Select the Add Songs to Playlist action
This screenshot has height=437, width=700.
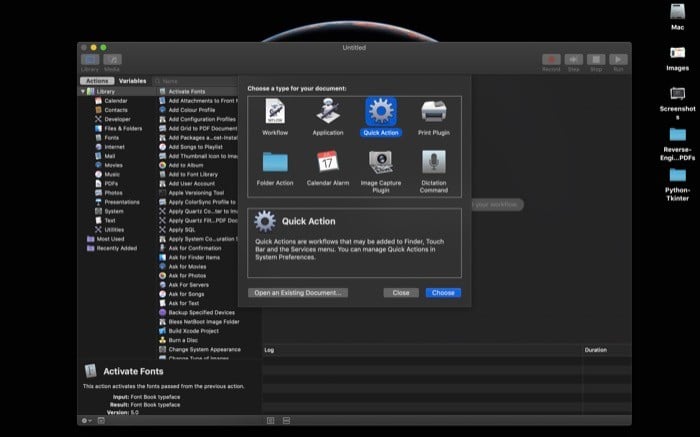[x=198, y=147]
